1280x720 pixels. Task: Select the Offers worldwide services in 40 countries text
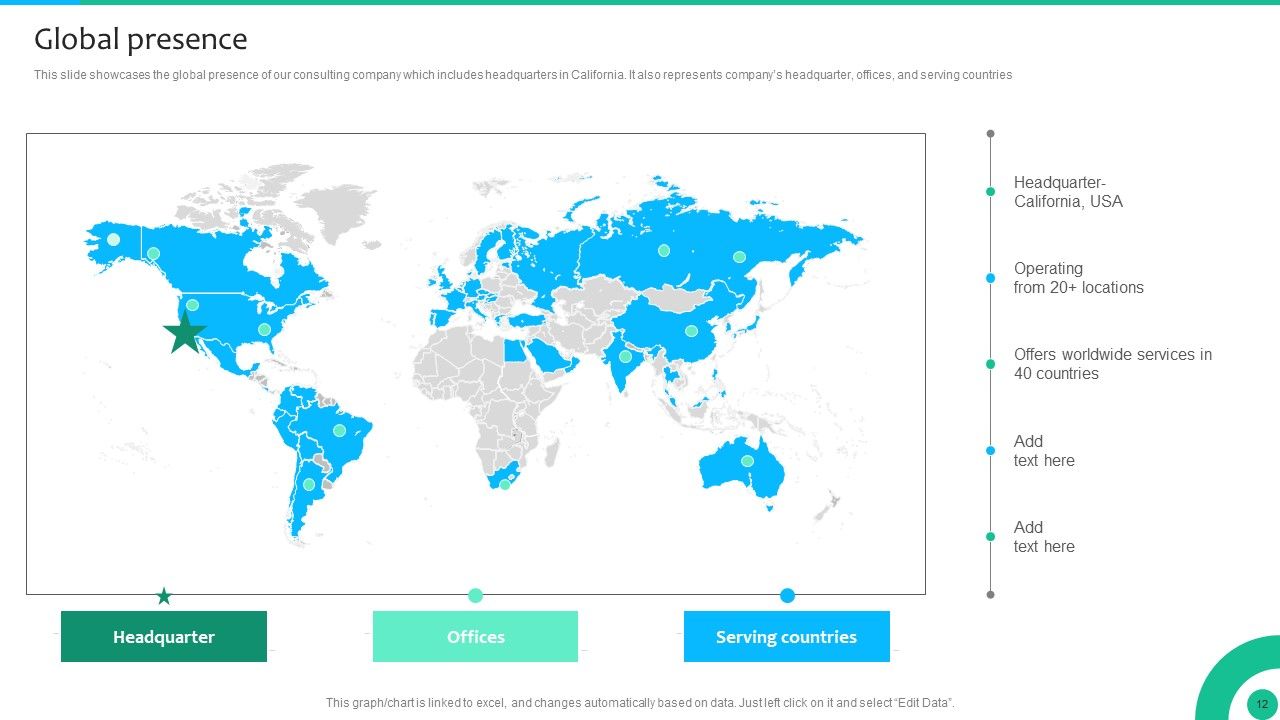(x=1112, y=364)
